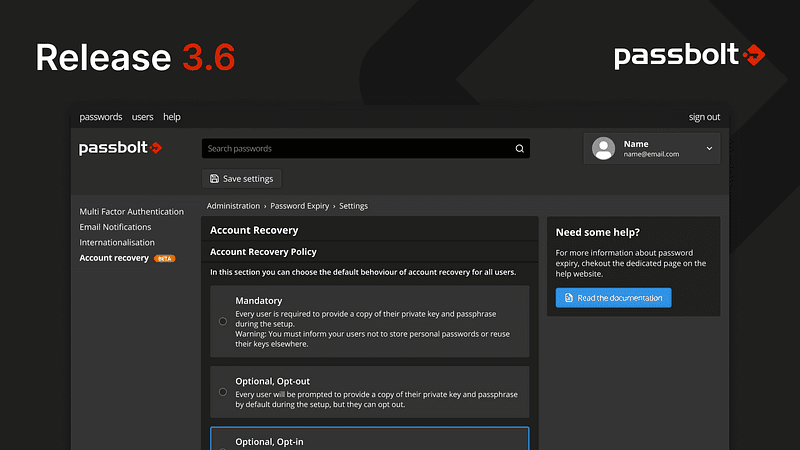
Task: Click the sign out link
Action: point(704,117)
